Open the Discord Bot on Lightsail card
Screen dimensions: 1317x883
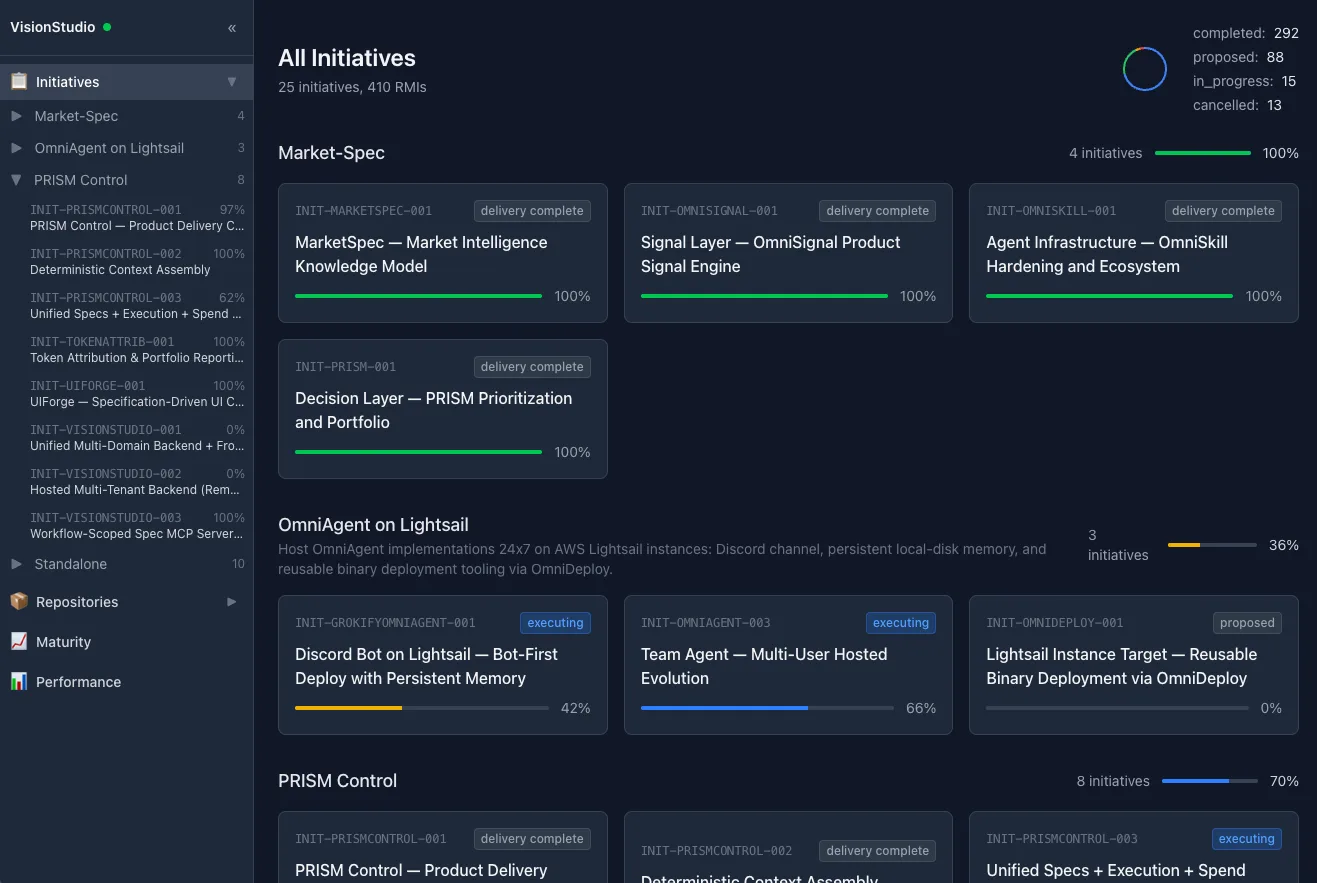pyautogui.click(x=443, y=665)
